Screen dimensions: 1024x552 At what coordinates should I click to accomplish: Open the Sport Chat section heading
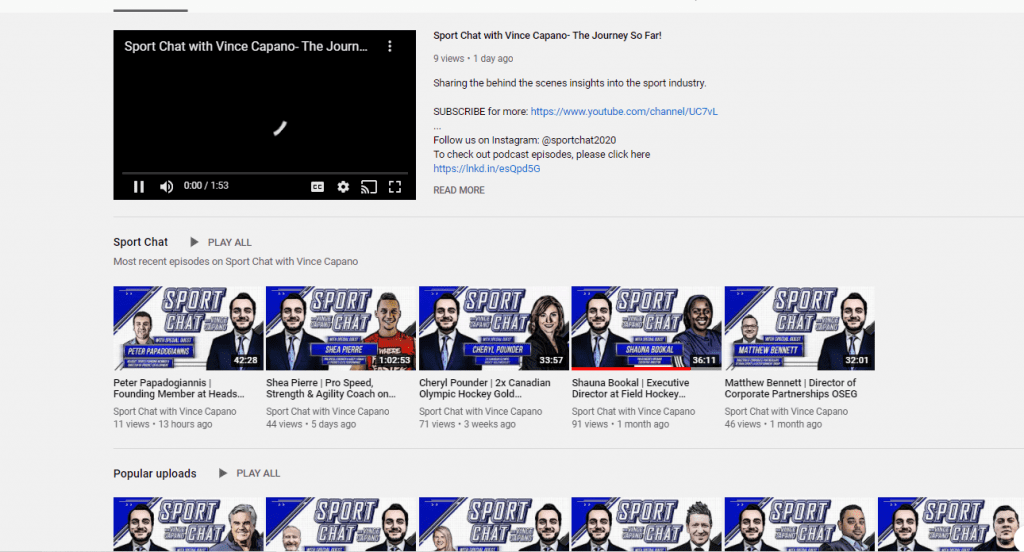(140, 242)
